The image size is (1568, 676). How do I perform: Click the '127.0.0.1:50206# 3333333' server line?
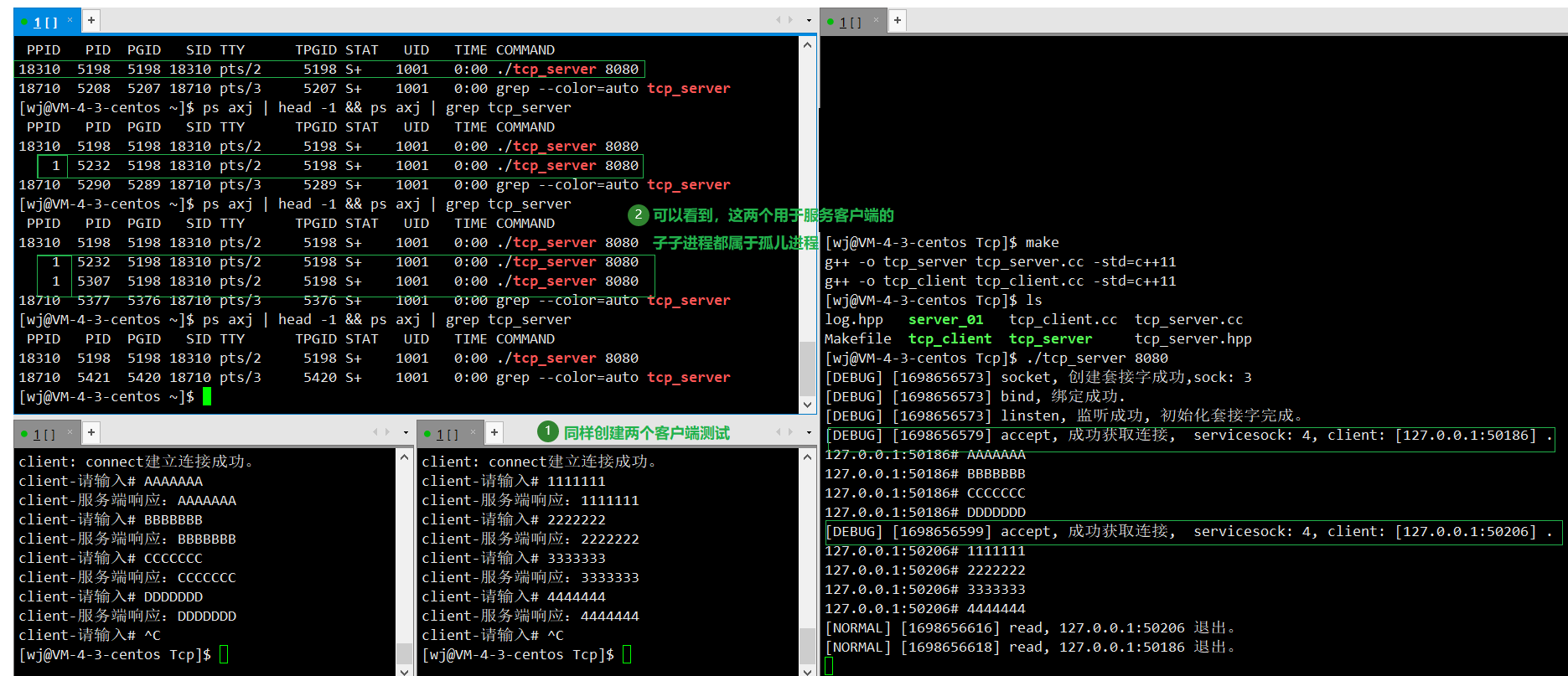[x=925, y=590]
